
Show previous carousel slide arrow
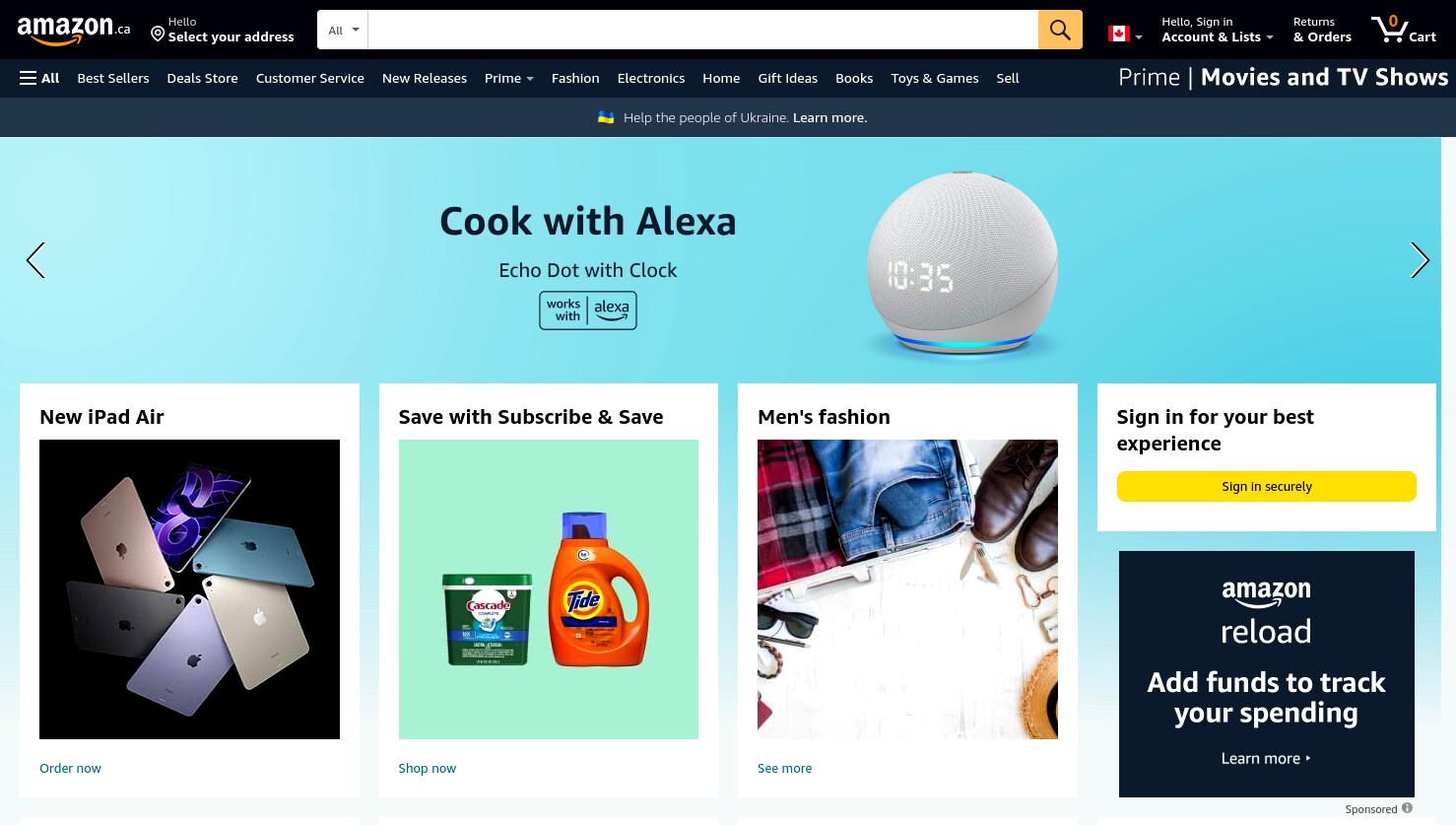35,260
